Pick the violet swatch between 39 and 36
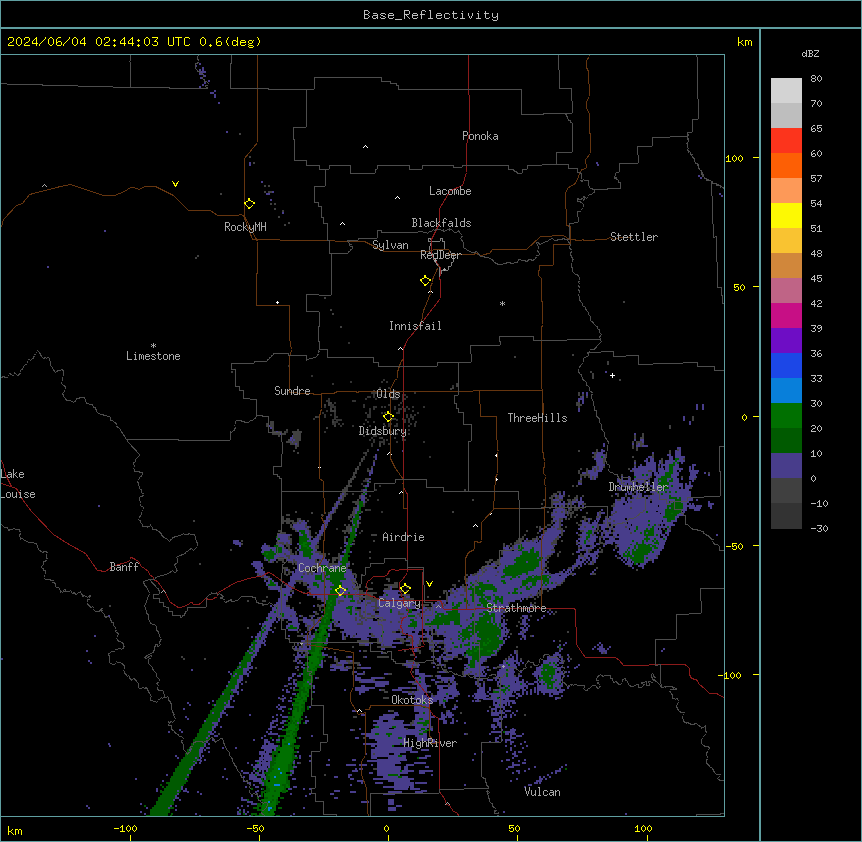 click(x=786, y=341)
